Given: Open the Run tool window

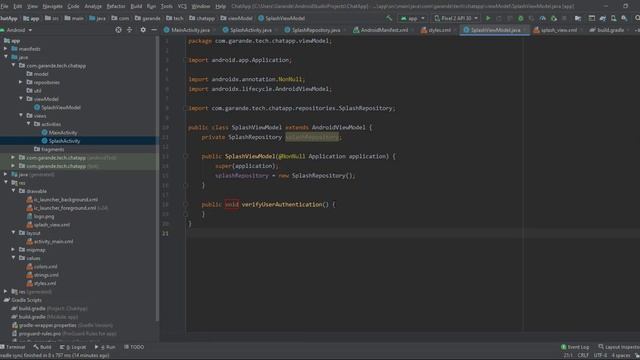Looking at the screenshot, I should point(105,347).
